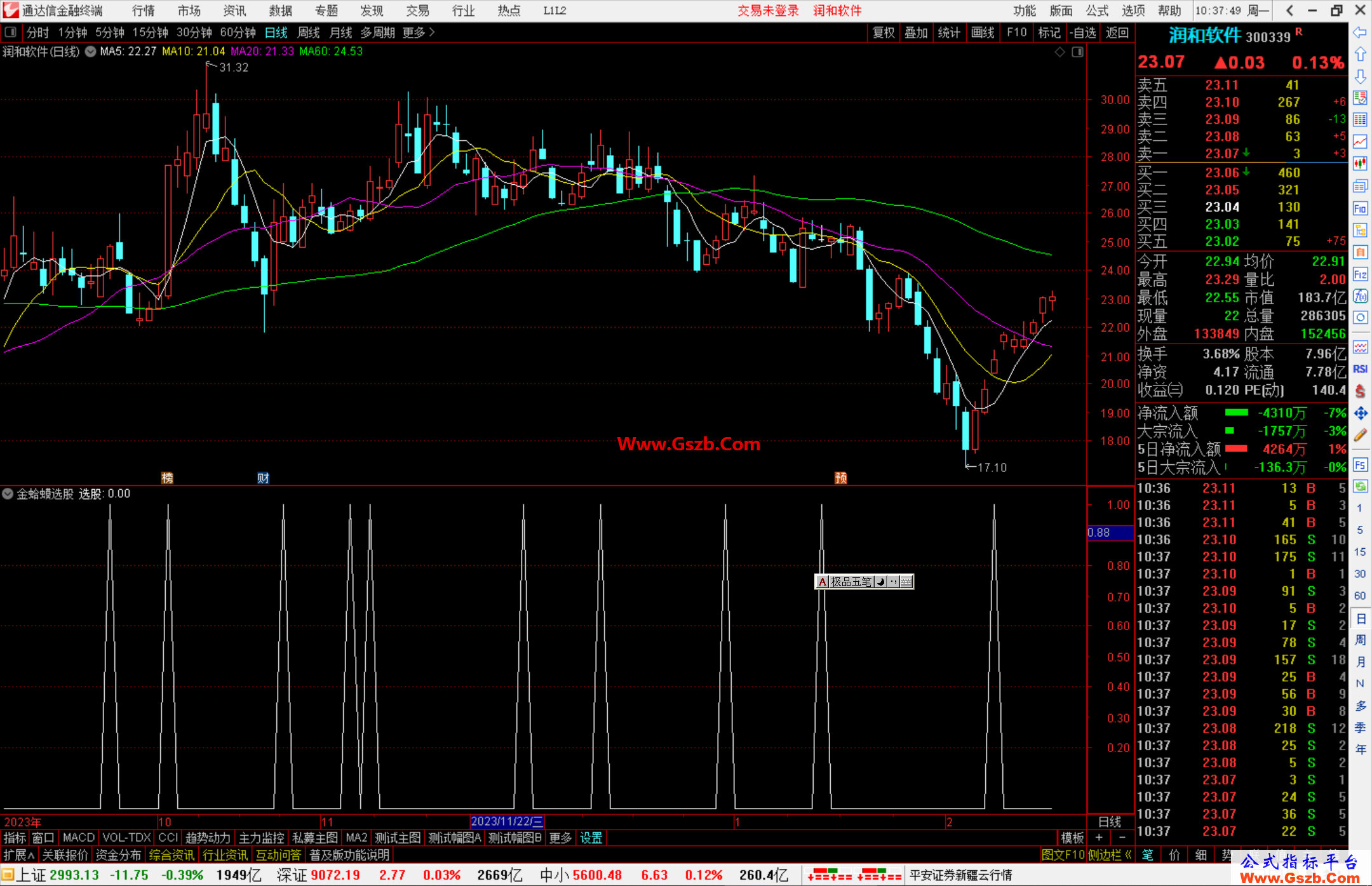
Task: Select the 15 minute period in sidebar
Action: coord(1360,552)
